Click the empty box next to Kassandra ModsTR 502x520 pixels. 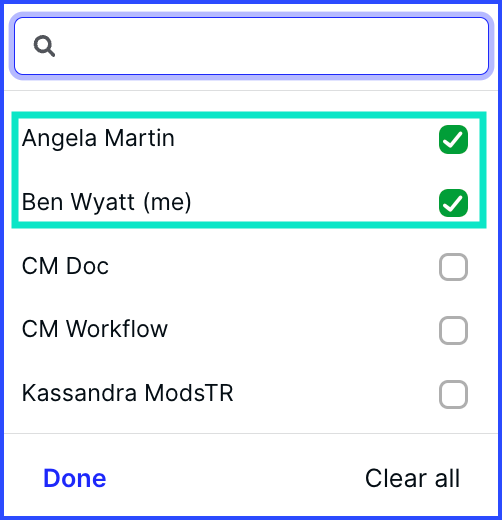pyautogui.click(x=453, y=394)
